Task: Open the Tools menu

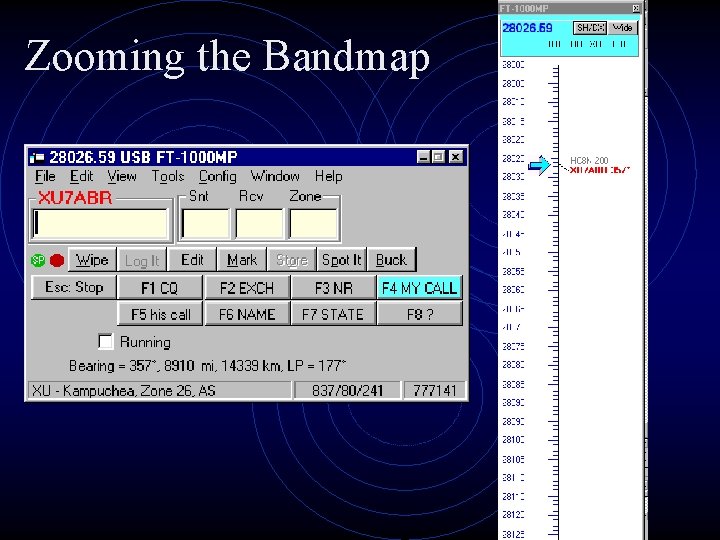Action: [168, 176]
